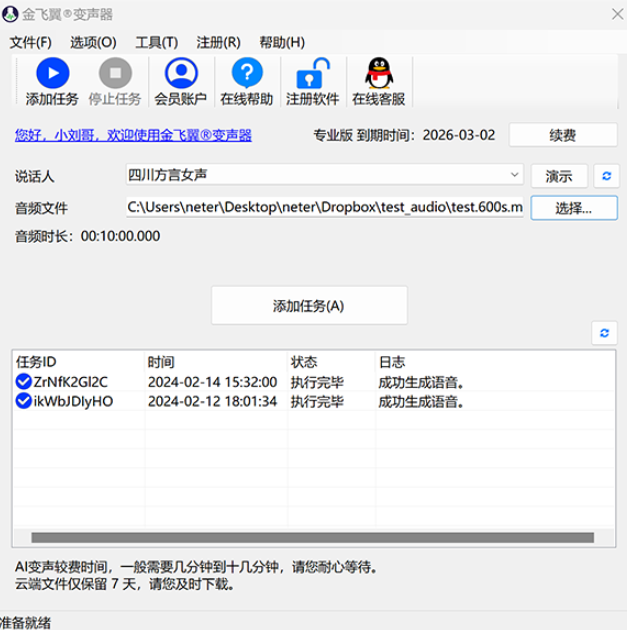Open 在线客服 QQ penguin icon
This screenshot has width=627, height=630.
click(x=379, y=73)
